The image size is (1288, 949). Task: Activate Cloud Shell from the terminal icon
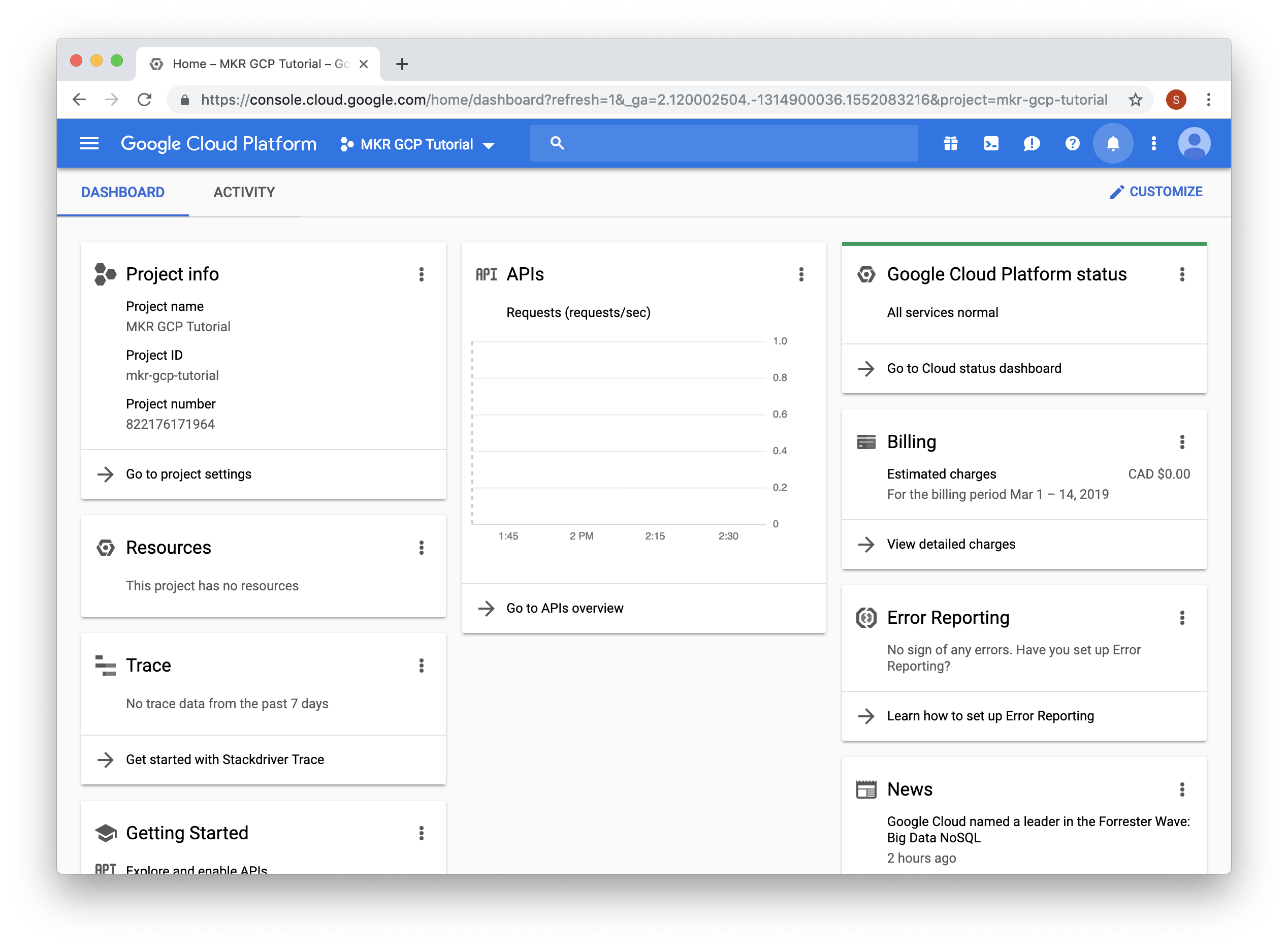991,144
